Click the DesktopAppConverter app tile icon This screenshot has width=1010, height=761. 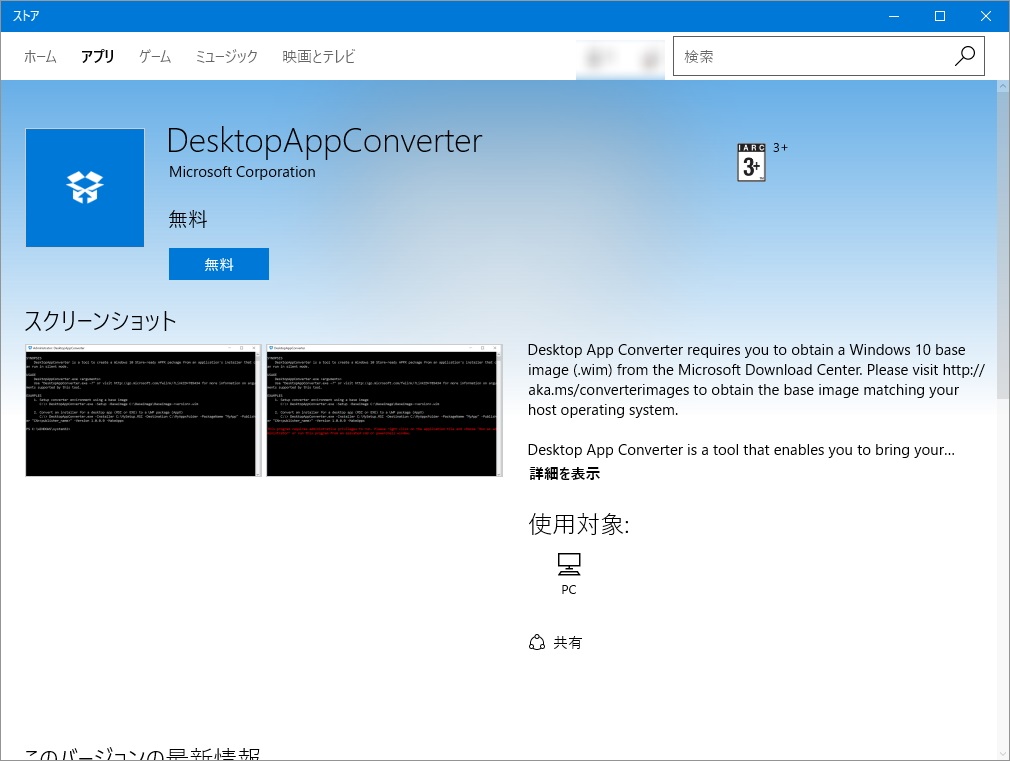(85, 188)
